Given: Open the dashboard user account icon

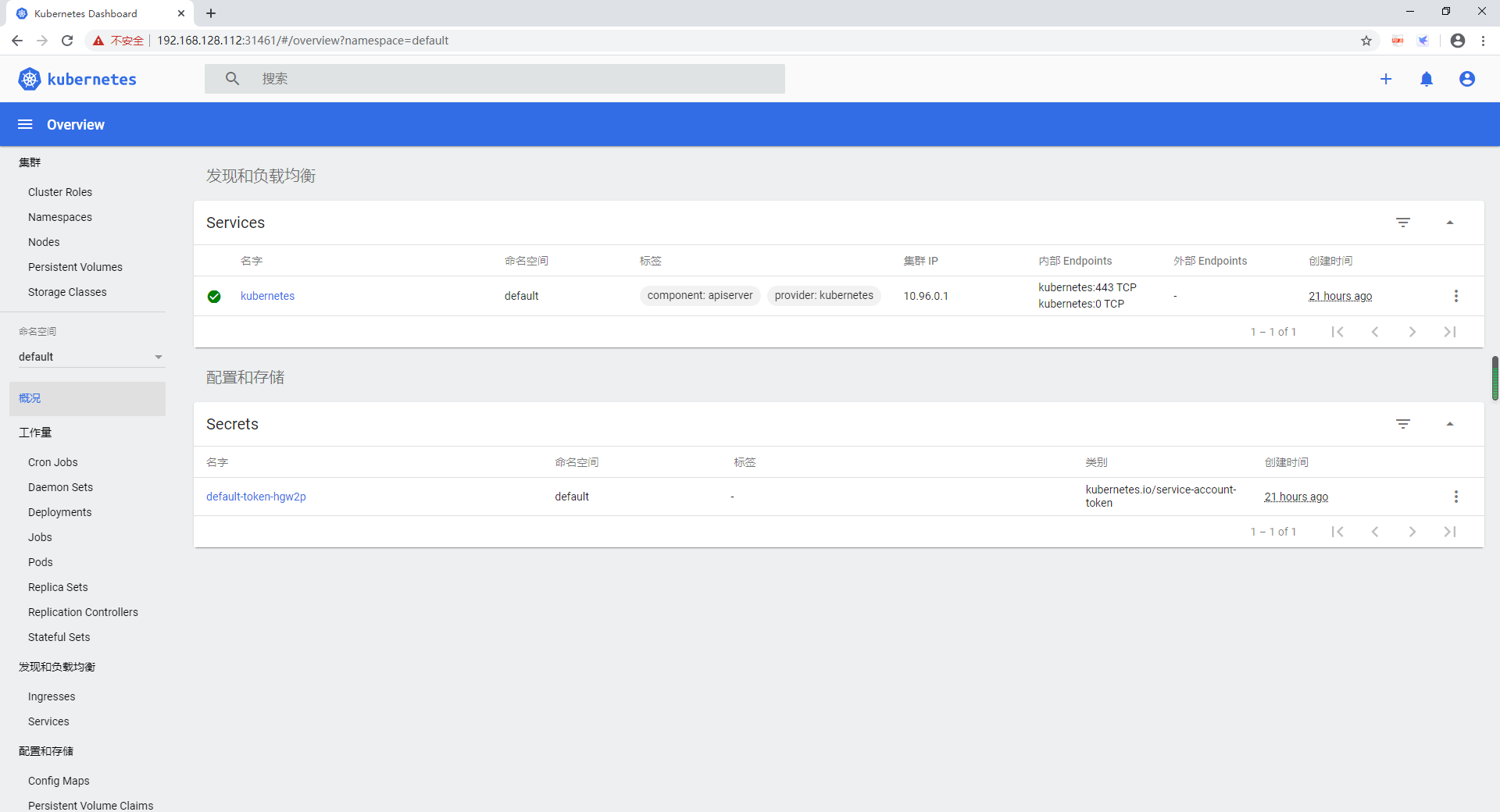Looking at the screenshot, I should (1467, 79).
